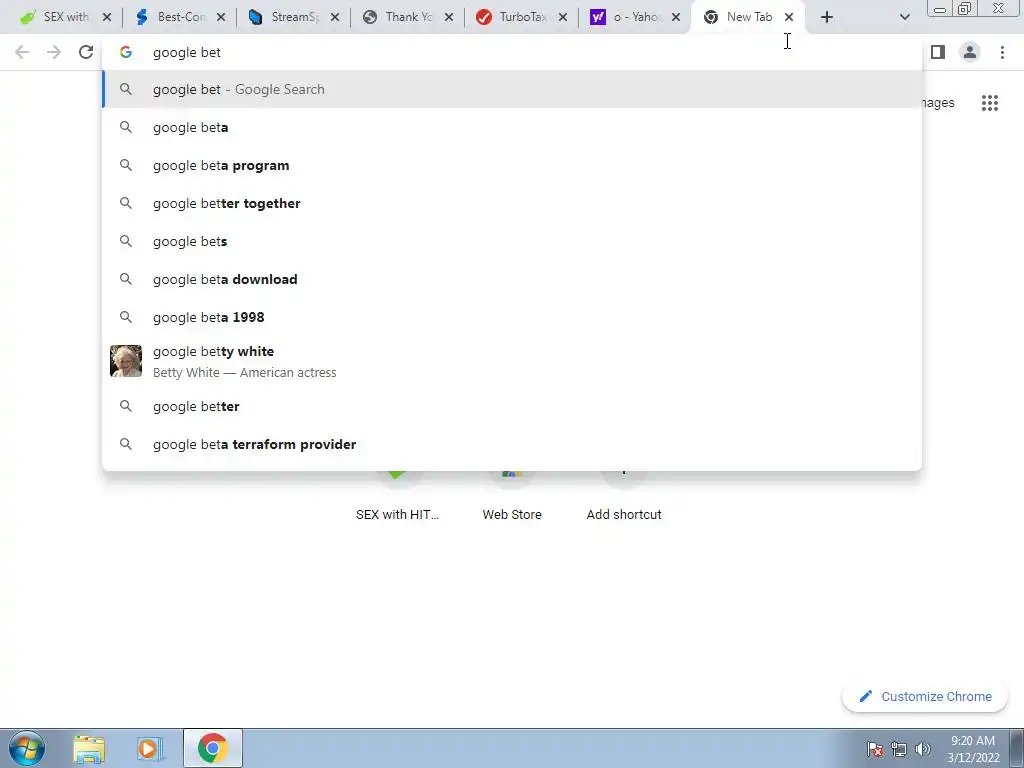Pick the 'google beta 1998' suggestion
Viewport: 1024px width, 768px height.
(511, 317)
